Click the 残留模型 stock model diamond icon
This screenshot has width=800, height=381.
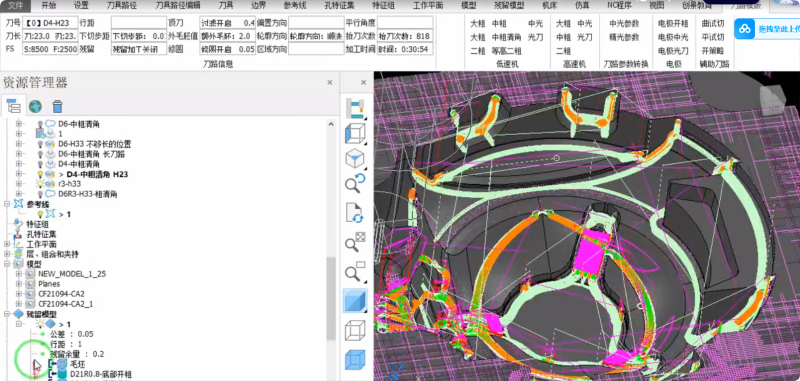(18, 314)
